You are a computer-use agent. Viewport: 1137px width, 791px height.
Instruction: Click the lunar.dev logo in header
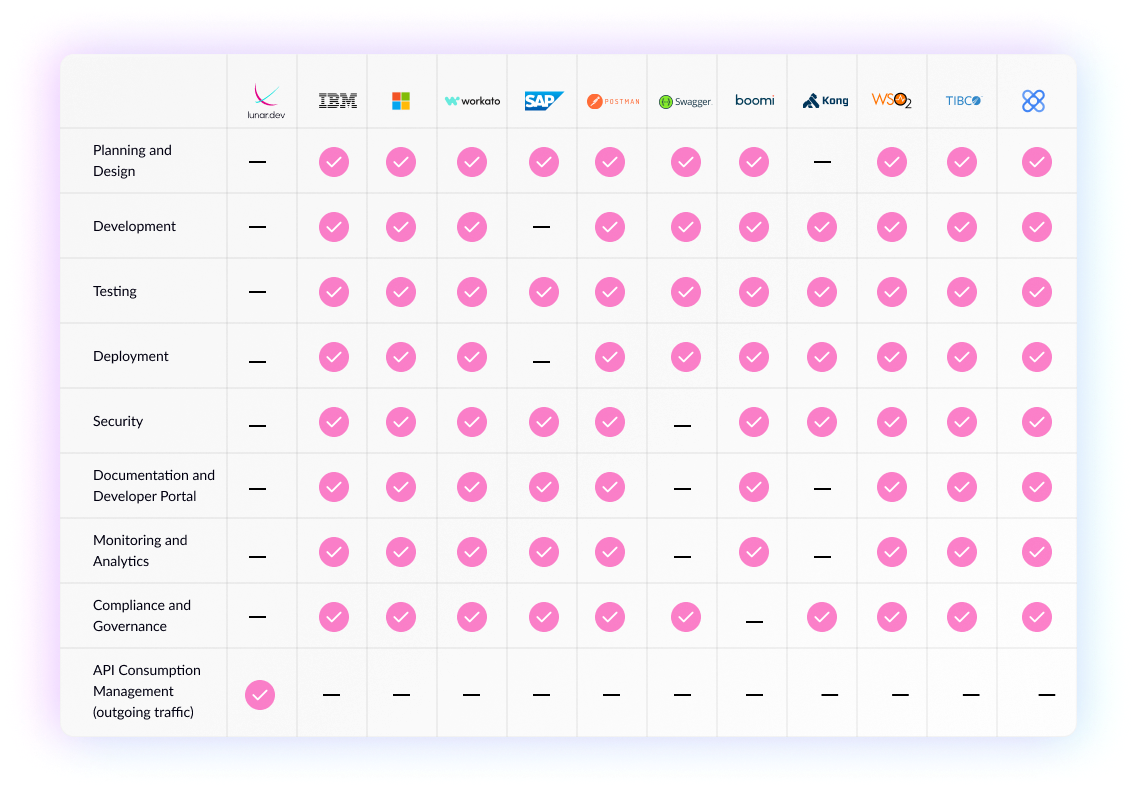[x=263, y=101]
